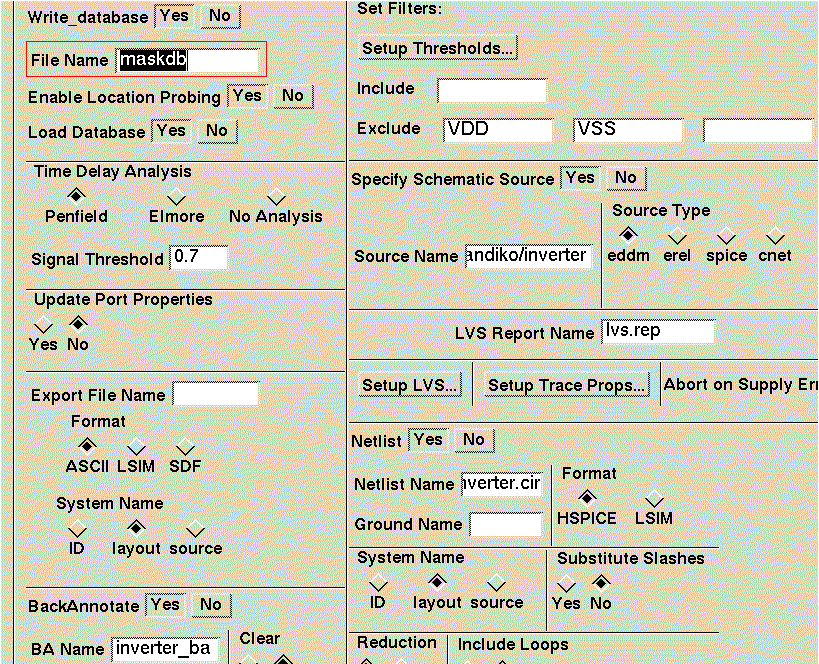Choose Elmore time delay analysis
Screen dimensions: 819x664
click(176, 197)
